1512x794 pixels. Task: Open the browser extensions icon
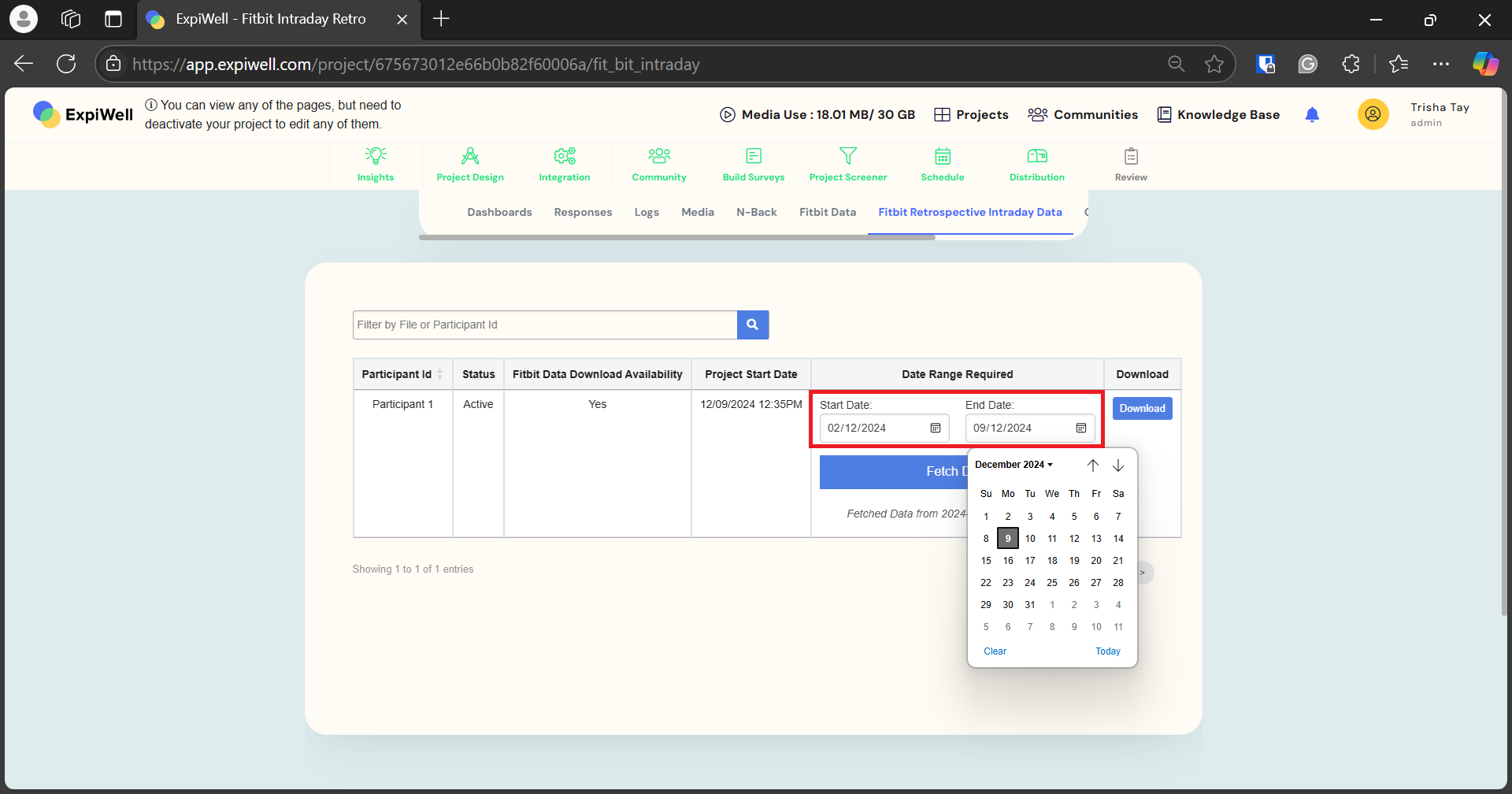(x=1351, y=64)
